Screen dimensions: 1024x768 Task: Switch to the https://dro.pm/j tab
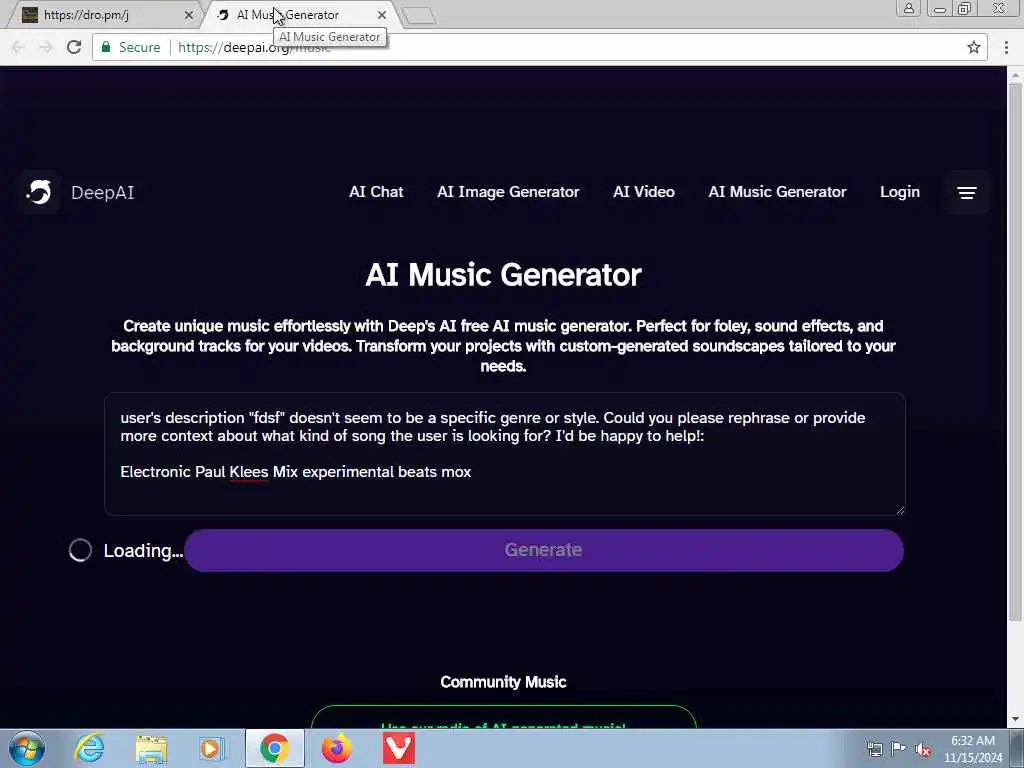click(104, 14)
